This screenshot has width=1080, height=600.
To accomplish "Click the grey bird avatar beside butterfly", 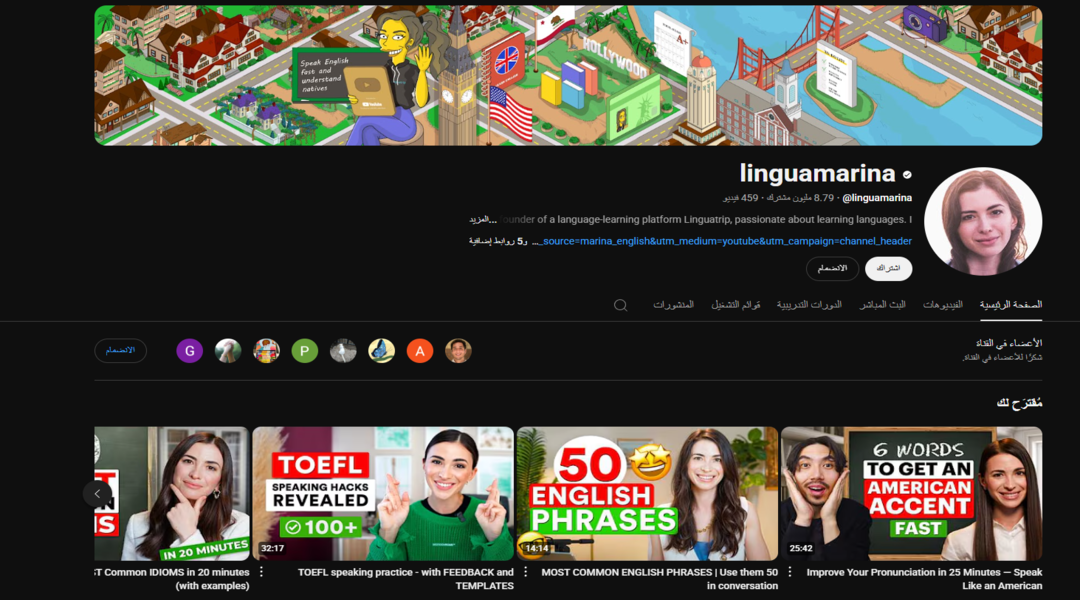I will pyautogui.click(x=343, y=351).
